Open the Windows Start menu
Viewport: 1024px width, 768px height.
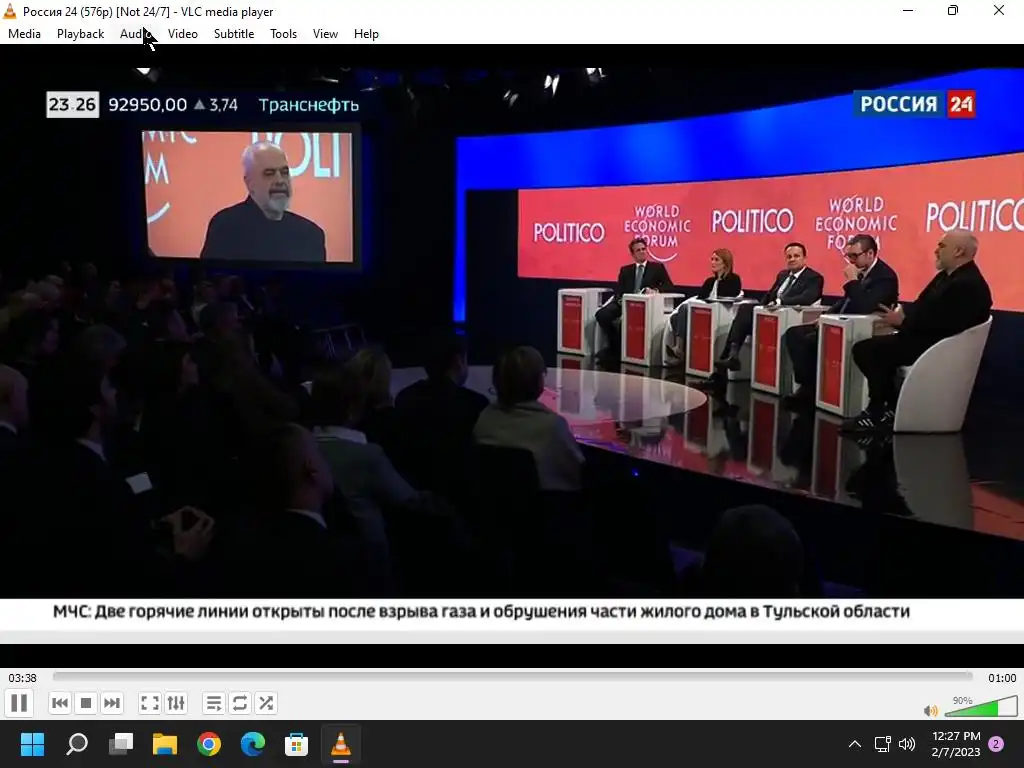click(32, 744)
